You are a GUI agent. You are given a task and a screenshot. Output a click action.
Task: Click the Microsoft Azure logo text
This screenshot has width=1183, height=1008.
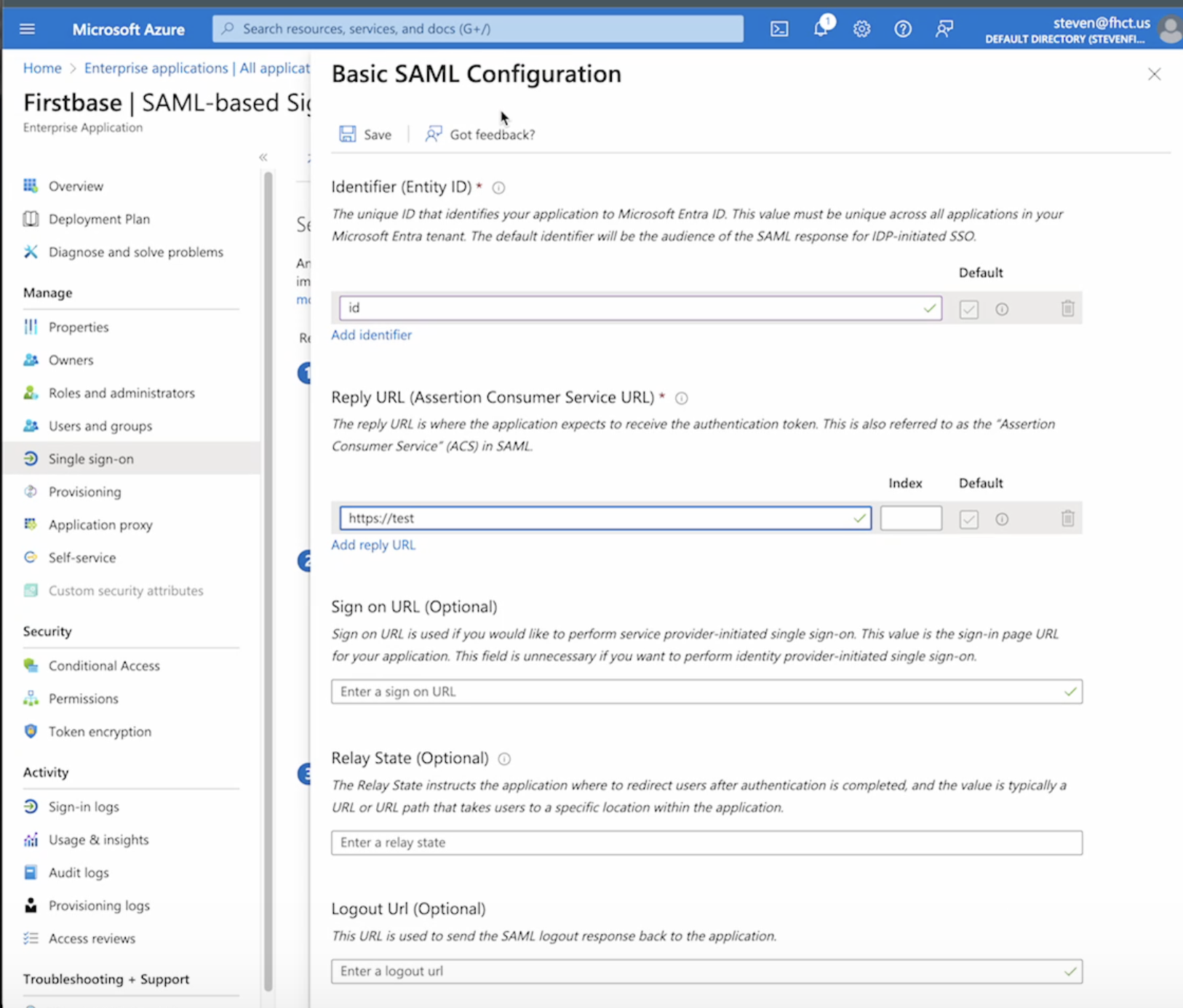point(129,29)
